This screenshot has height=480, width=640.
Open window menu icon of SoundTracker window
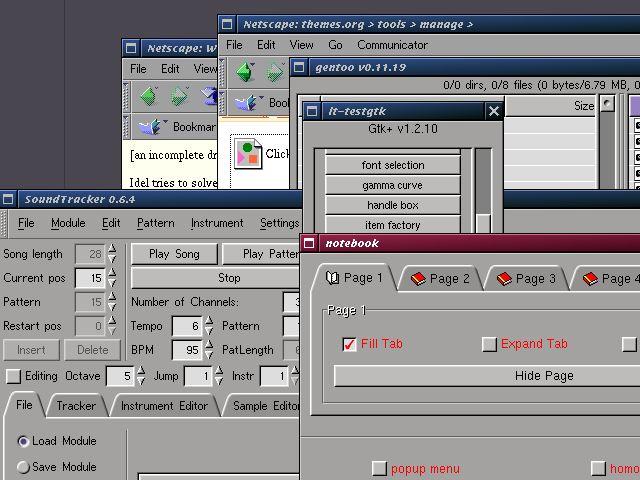(8, 199)
